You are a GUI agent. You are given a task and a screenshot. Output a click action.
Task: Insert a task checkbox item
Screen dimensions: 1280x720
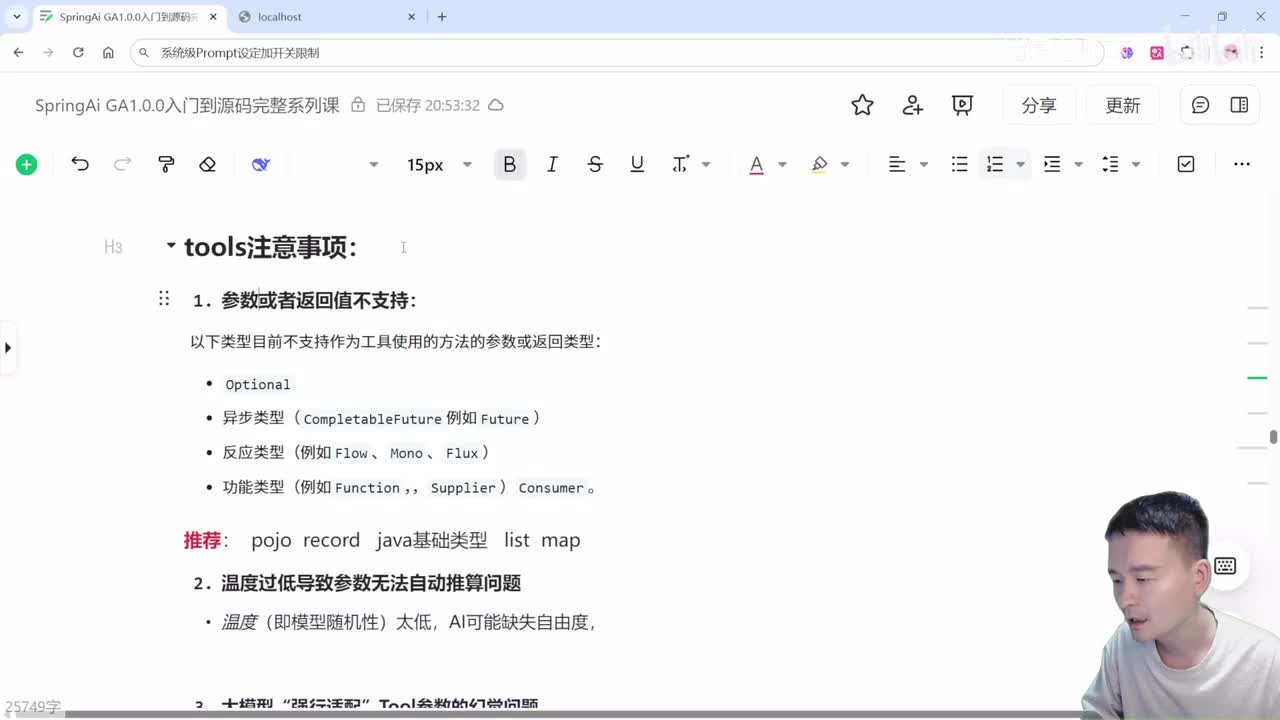[1186, 164]
